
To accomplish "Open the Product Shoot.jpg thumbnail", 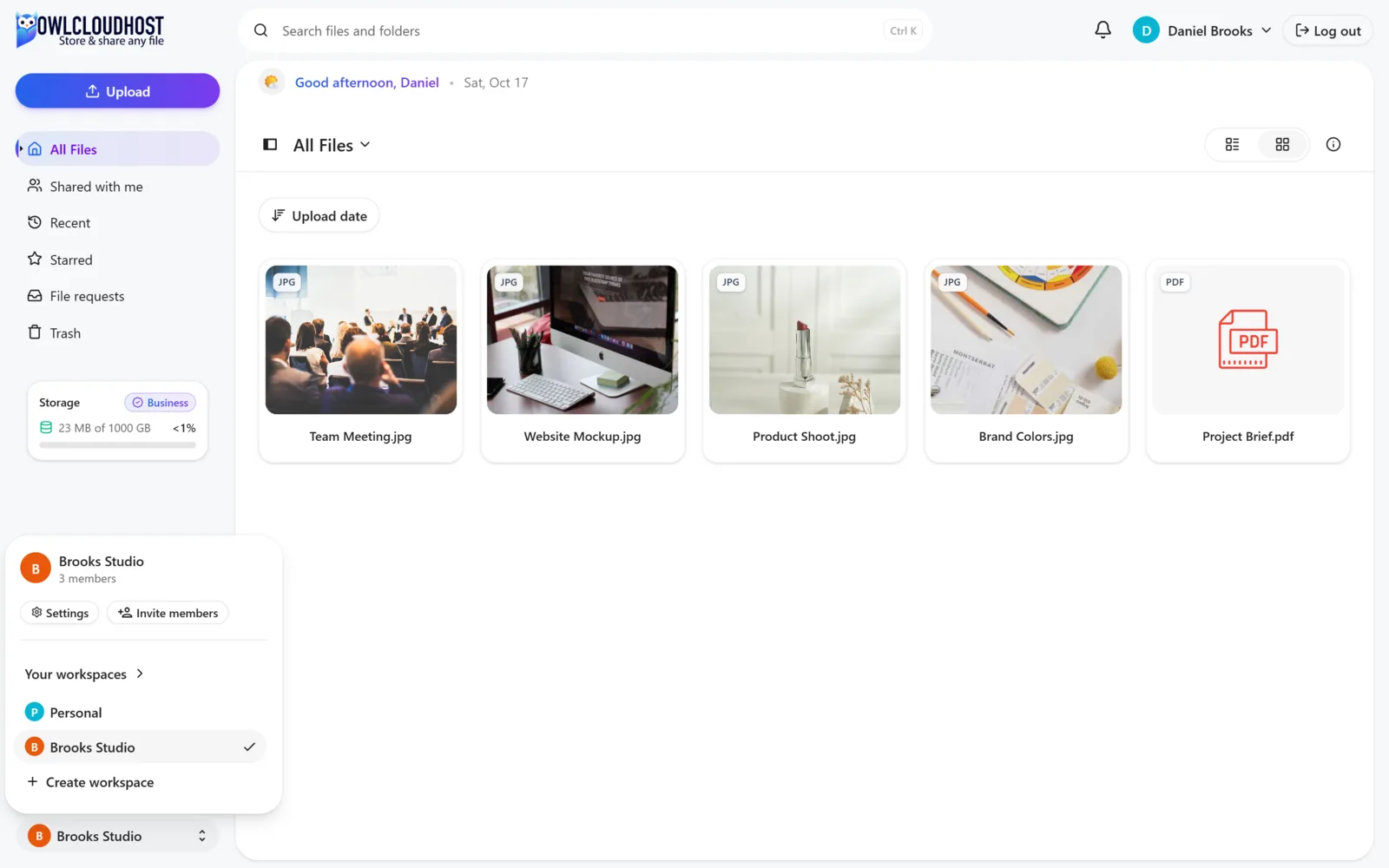I will point(805,339).
